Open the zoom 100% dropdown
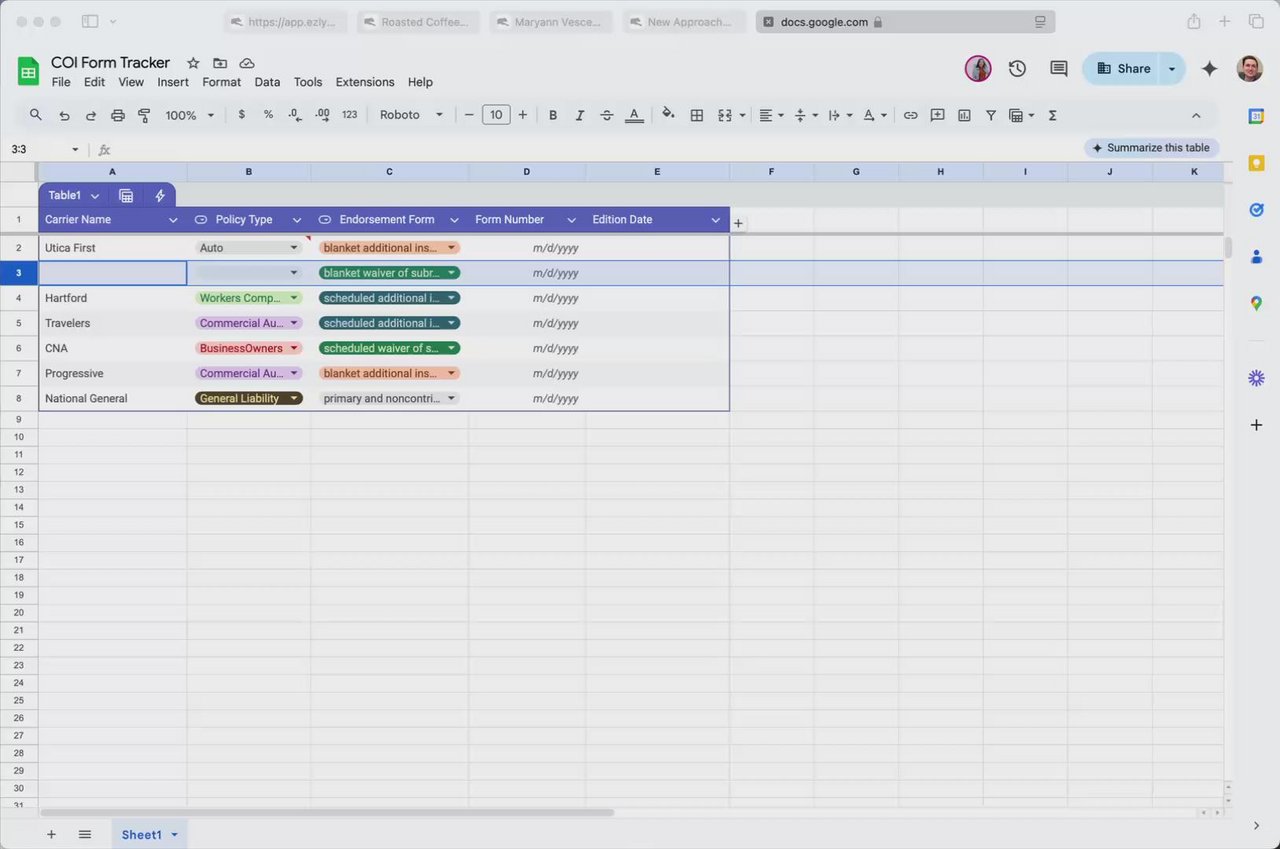This screenshot has width=1280, height=849. pyautogui.click(x=190, y=115)
